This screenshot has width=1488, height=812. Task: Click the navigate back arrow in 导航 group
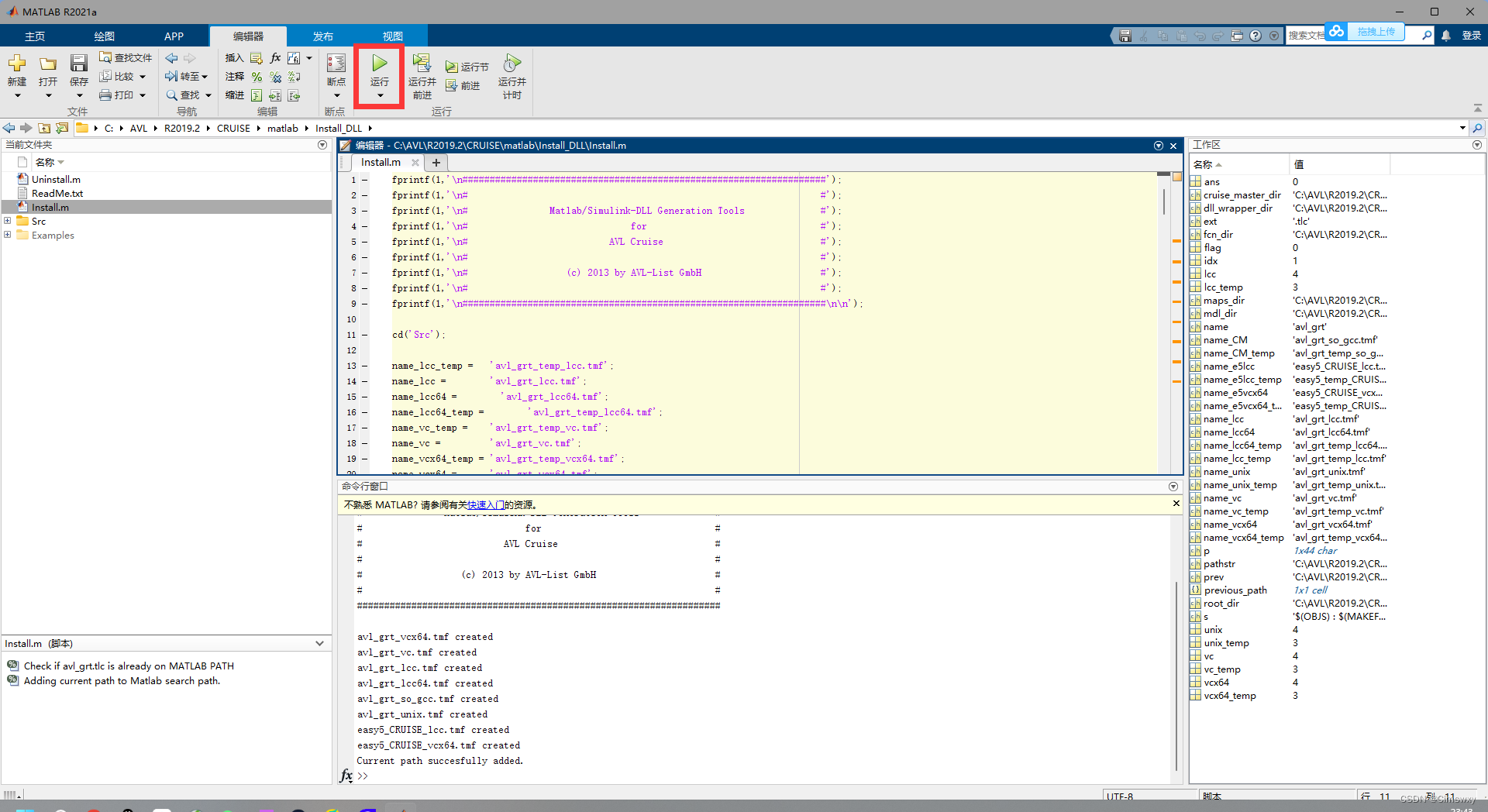172,58
